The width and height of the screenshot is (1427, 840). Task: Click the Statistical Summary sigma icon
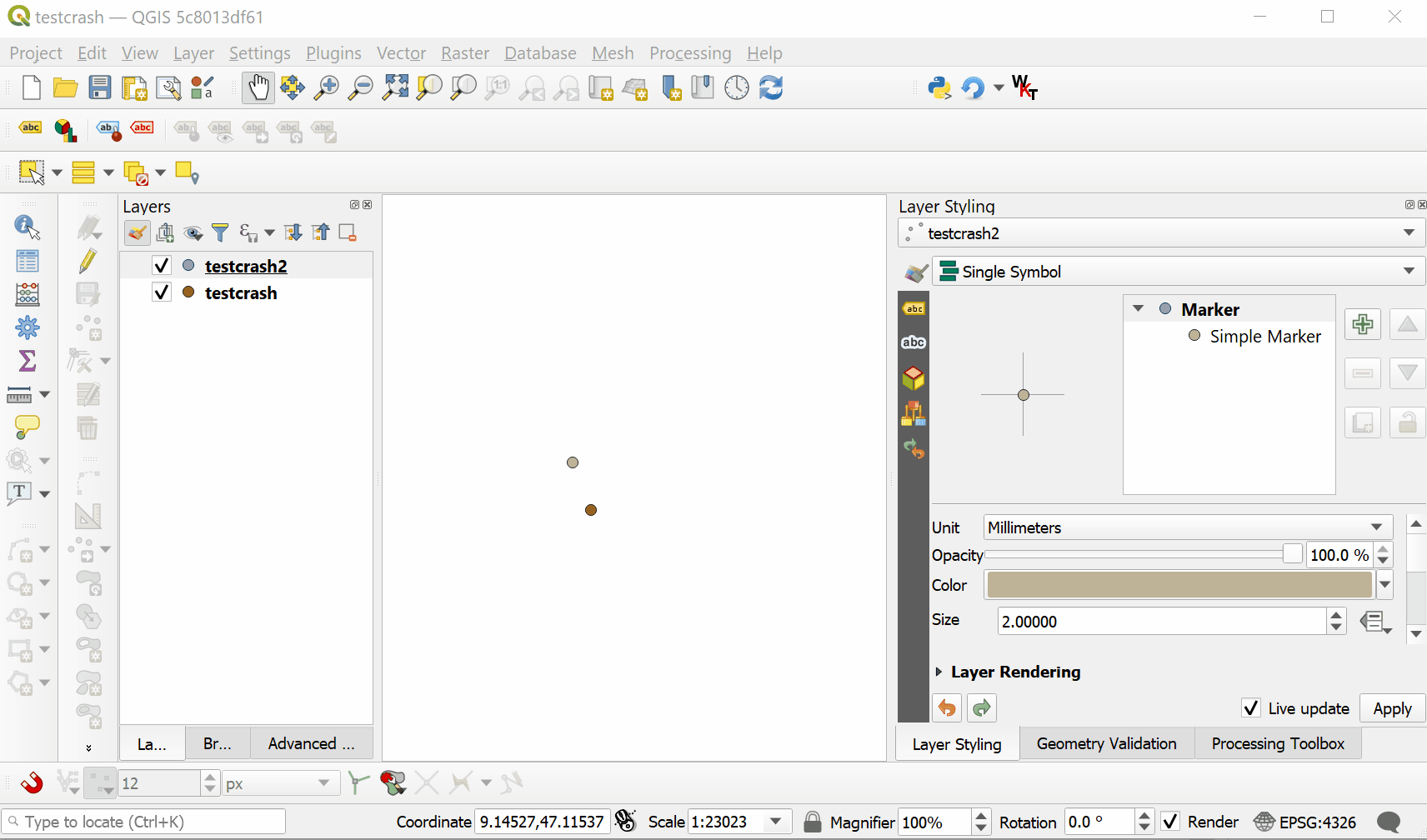coord(28,361)
